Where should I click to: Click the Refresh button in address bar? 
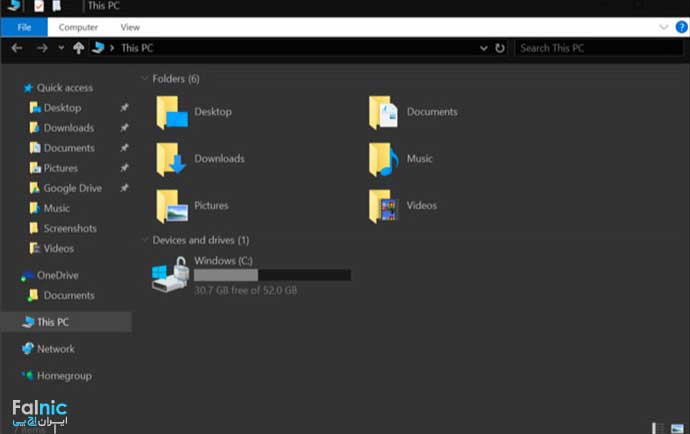pos(500,48)
